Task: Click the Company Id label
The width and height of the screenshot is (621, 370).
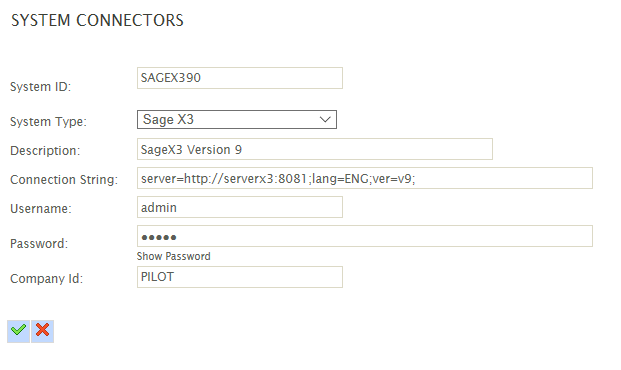Action: (x=47, y=278)
